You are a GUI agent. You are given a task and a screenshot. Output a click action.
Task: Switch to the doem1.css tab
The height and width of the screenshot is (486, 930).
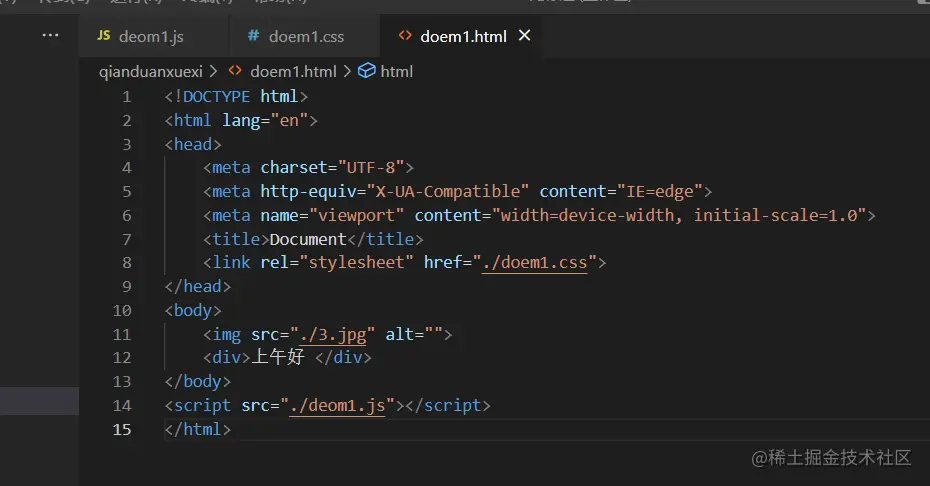304,36
